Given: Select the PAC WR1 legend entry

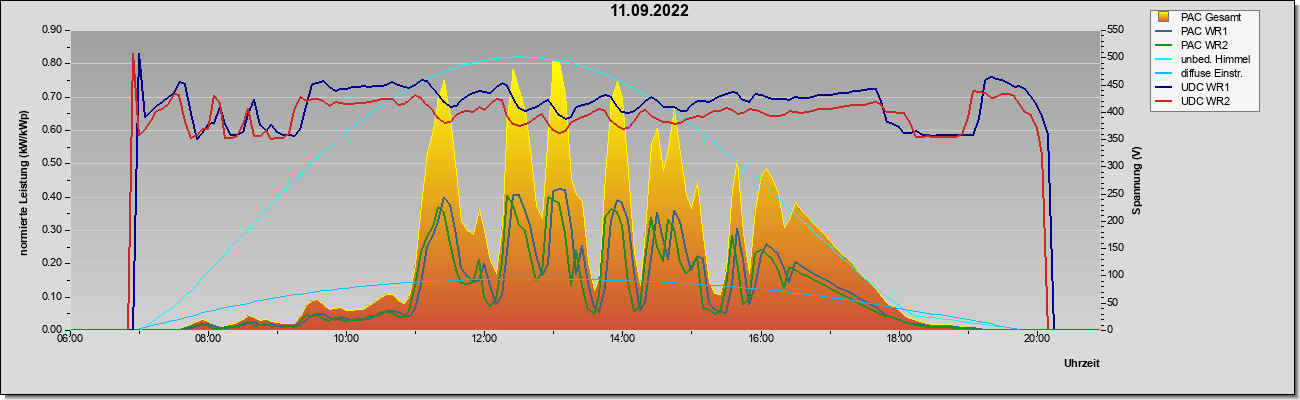Looking at the screenshot, I should (1204, 31).
